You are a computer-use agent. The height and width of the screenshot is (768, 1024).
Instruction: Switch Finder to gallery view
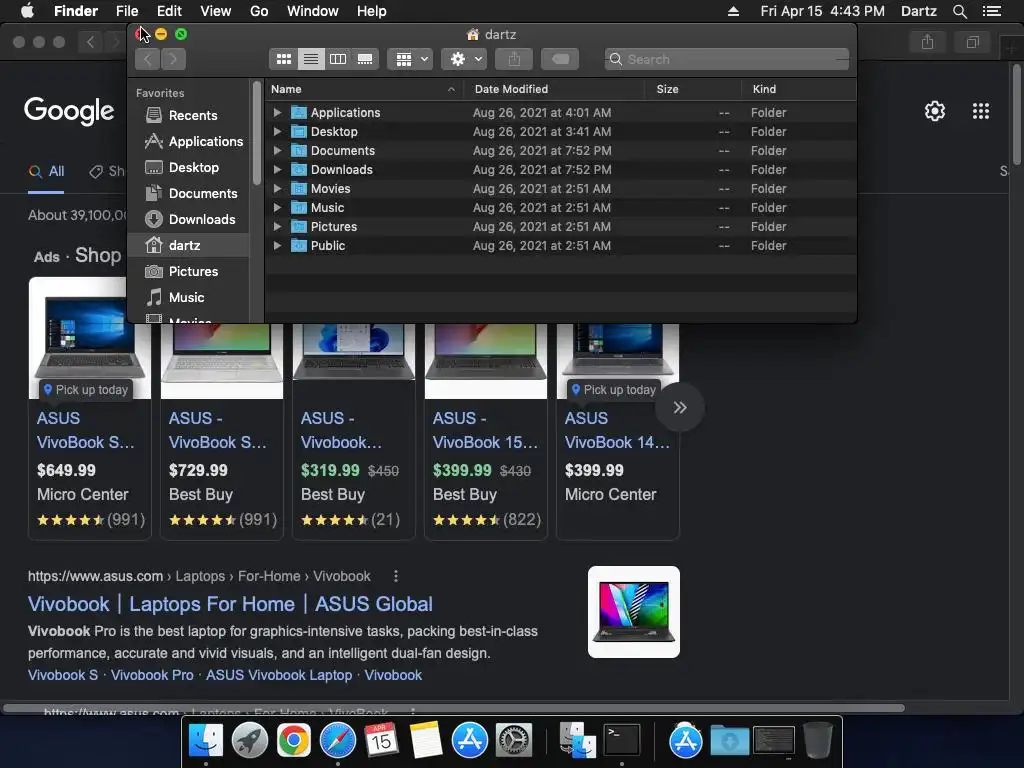[x=365, y=59]
